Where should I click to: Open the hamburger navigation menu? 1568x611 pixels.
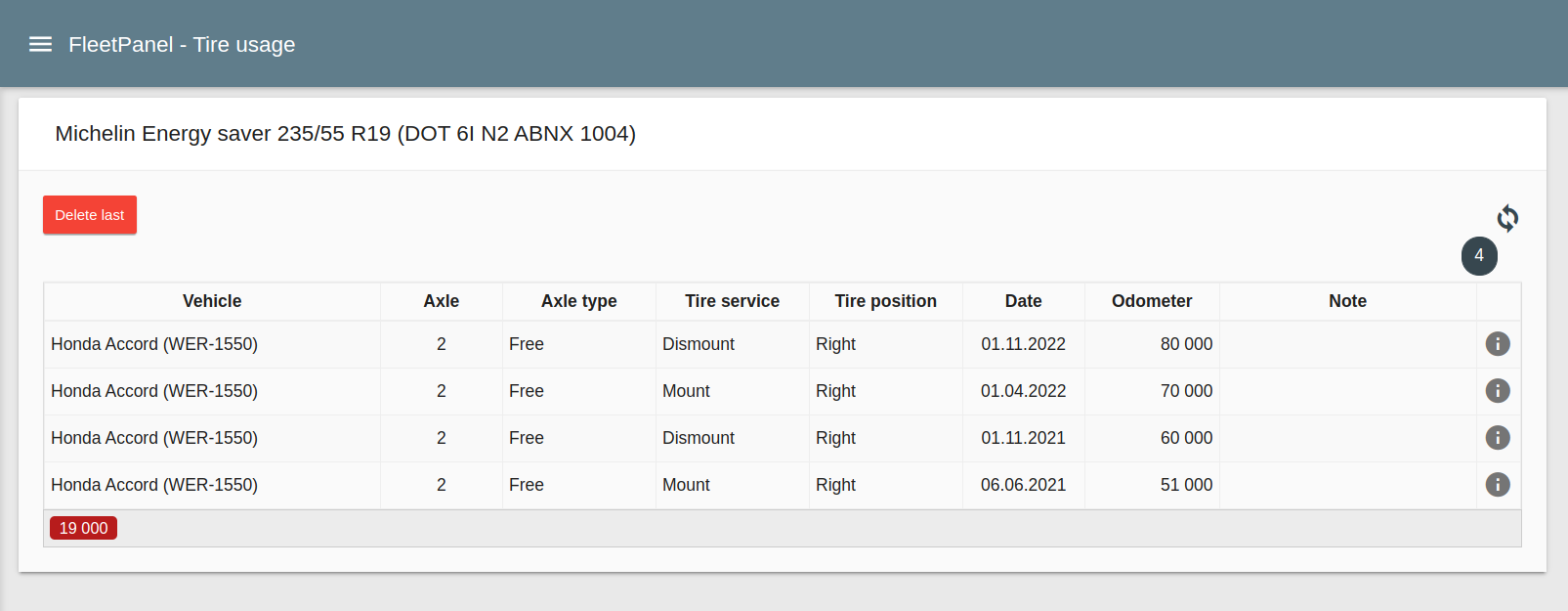tap(40, 44)
